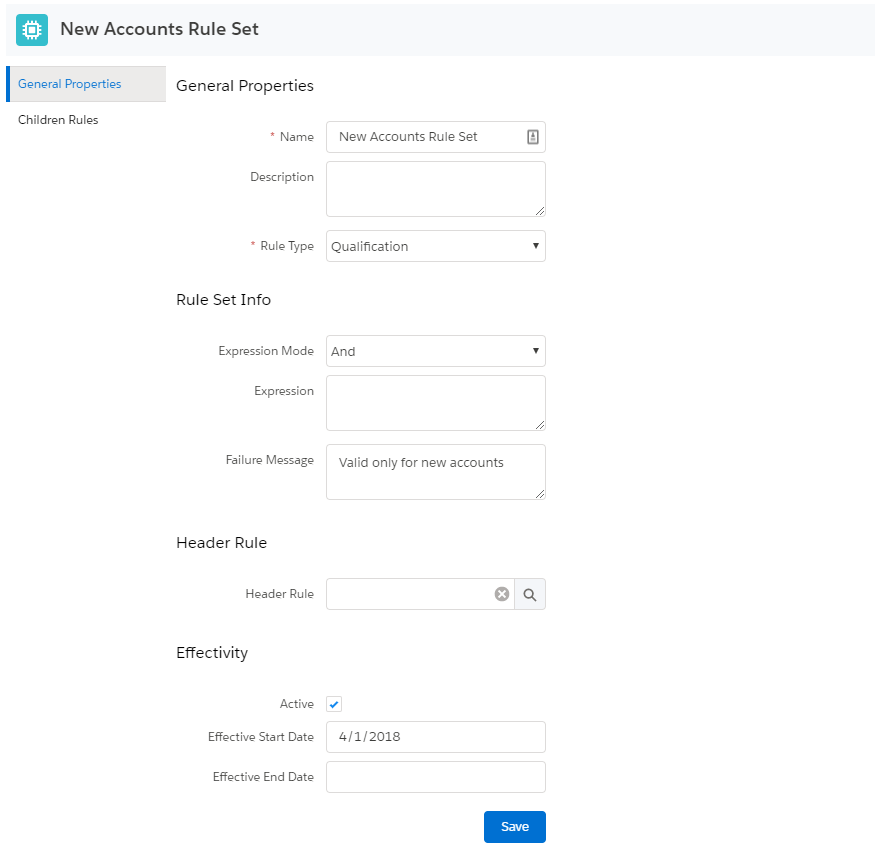Click the Failure Message field label
875x857 pixels.
pos(270,460)
